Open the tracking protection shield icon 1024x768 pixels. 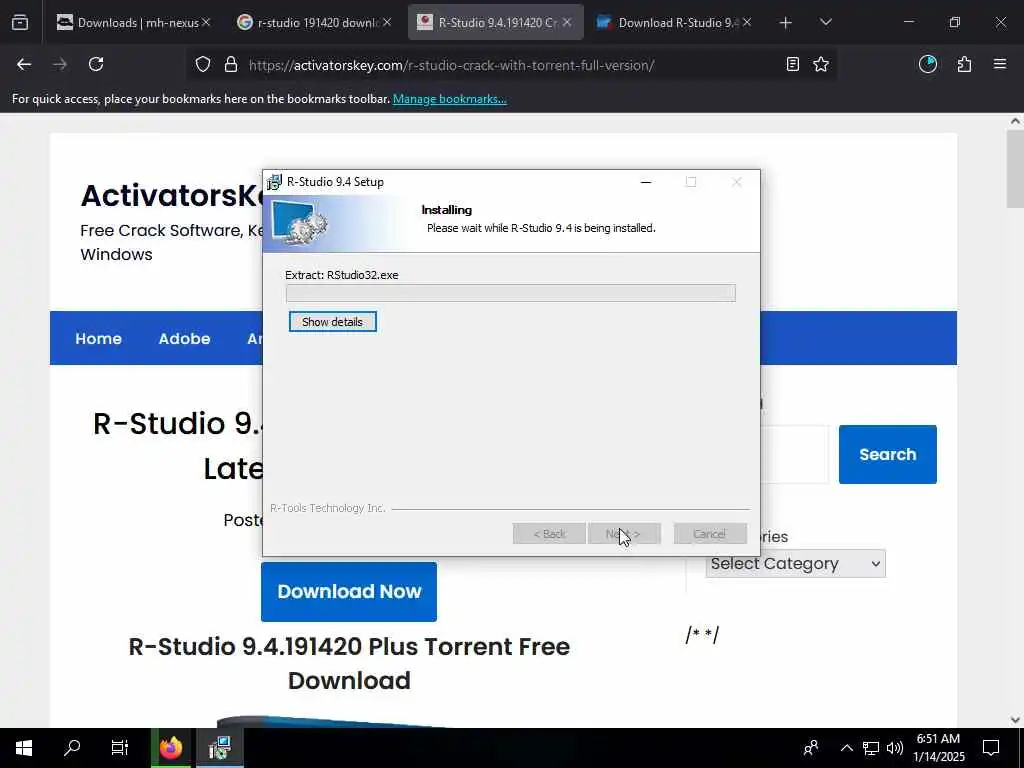(x=203, y=65)
